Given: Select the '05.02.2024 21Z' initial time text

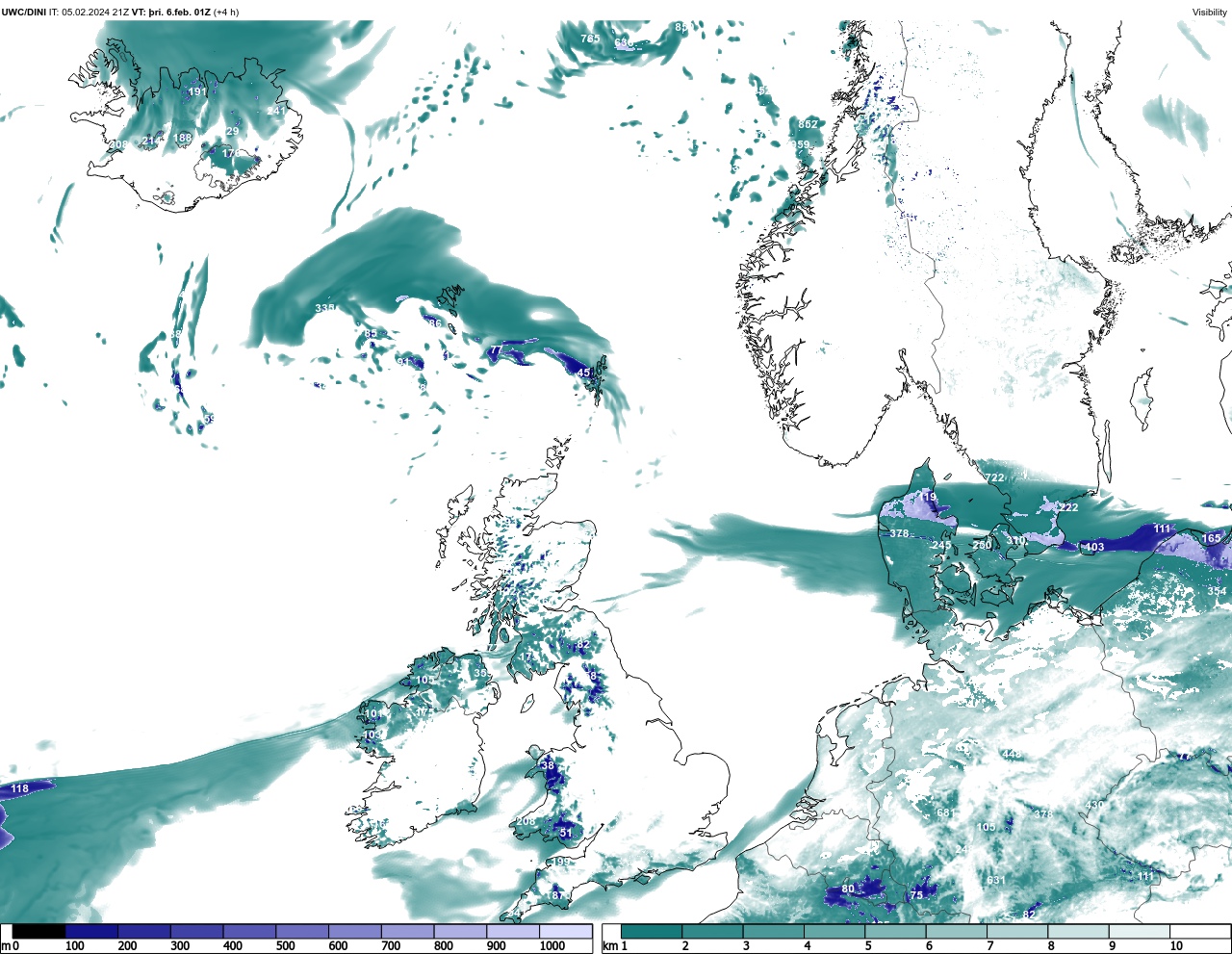Looking at the screenshot, I should (95, 13).
